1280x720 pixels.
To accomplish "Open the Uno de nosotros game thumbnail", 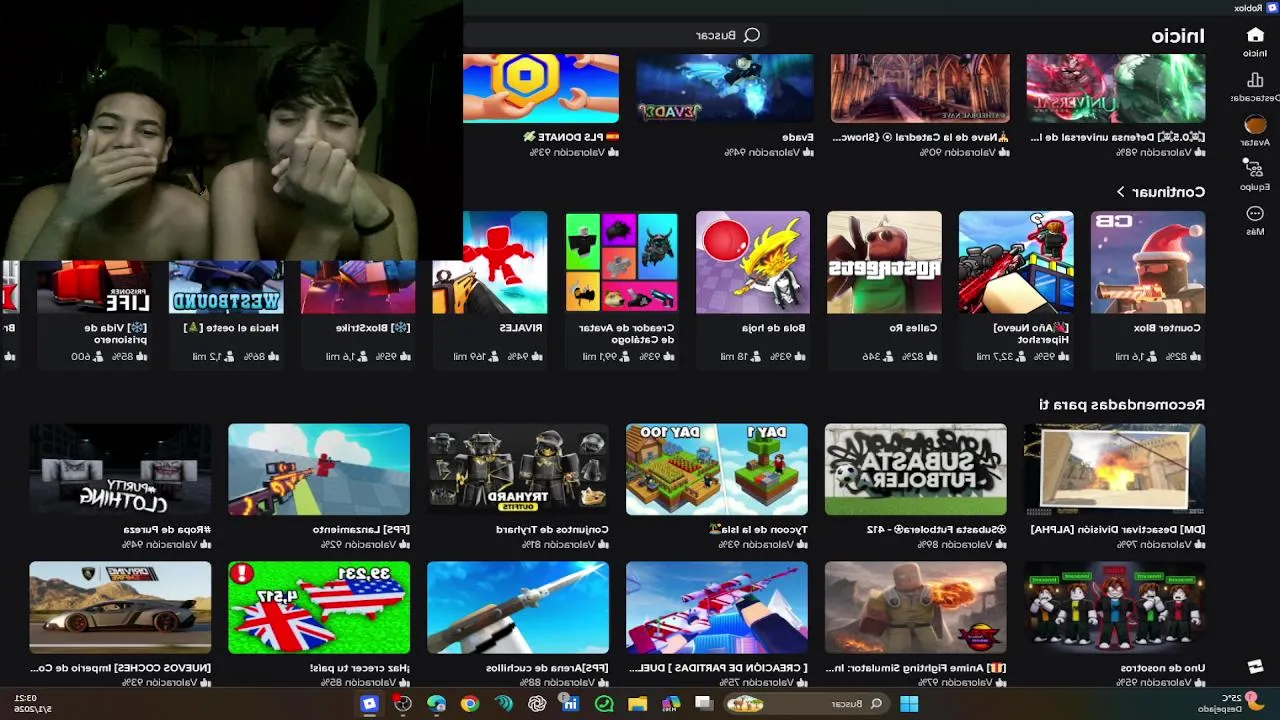I will (1115, 608).
